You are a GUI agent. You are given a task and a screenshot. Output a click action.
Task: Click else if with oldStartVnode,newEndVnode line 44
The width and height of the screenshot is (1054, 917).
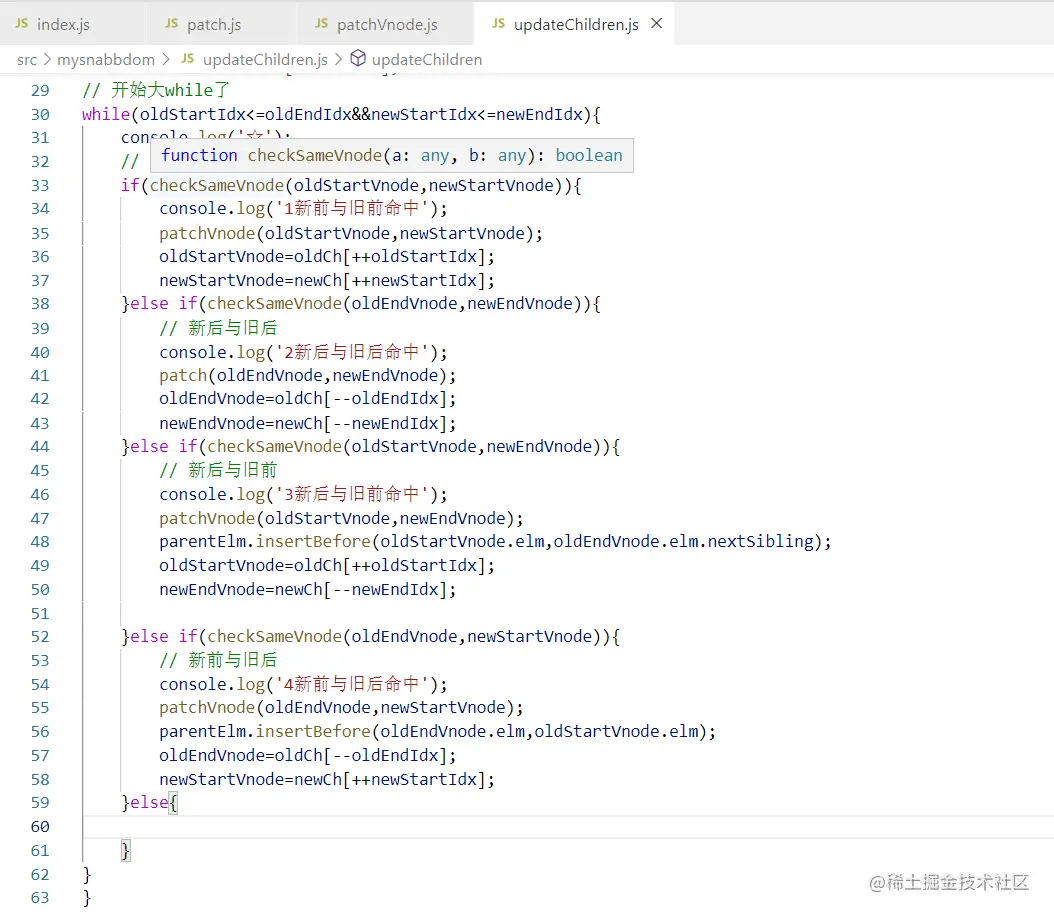pyautogui.click(x=370, y=447)
